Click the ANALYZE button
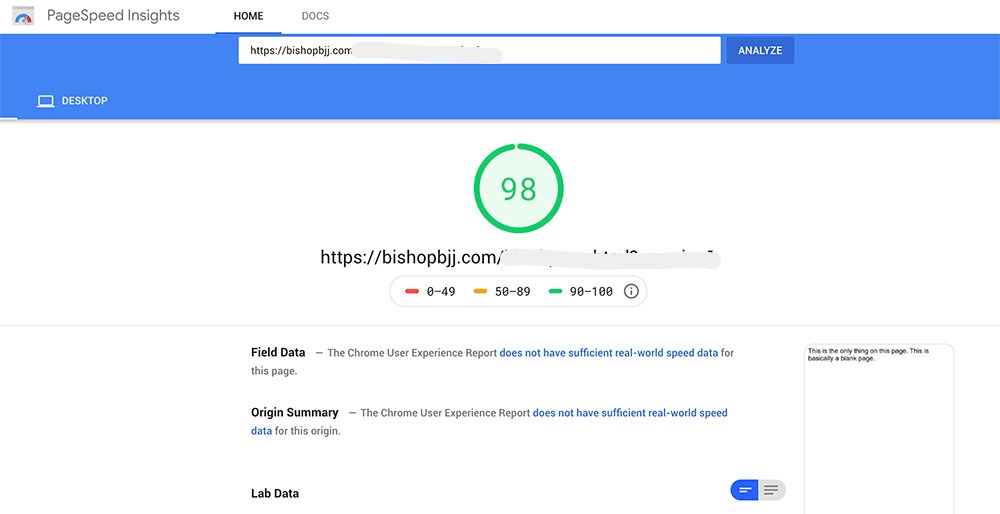 760,50
